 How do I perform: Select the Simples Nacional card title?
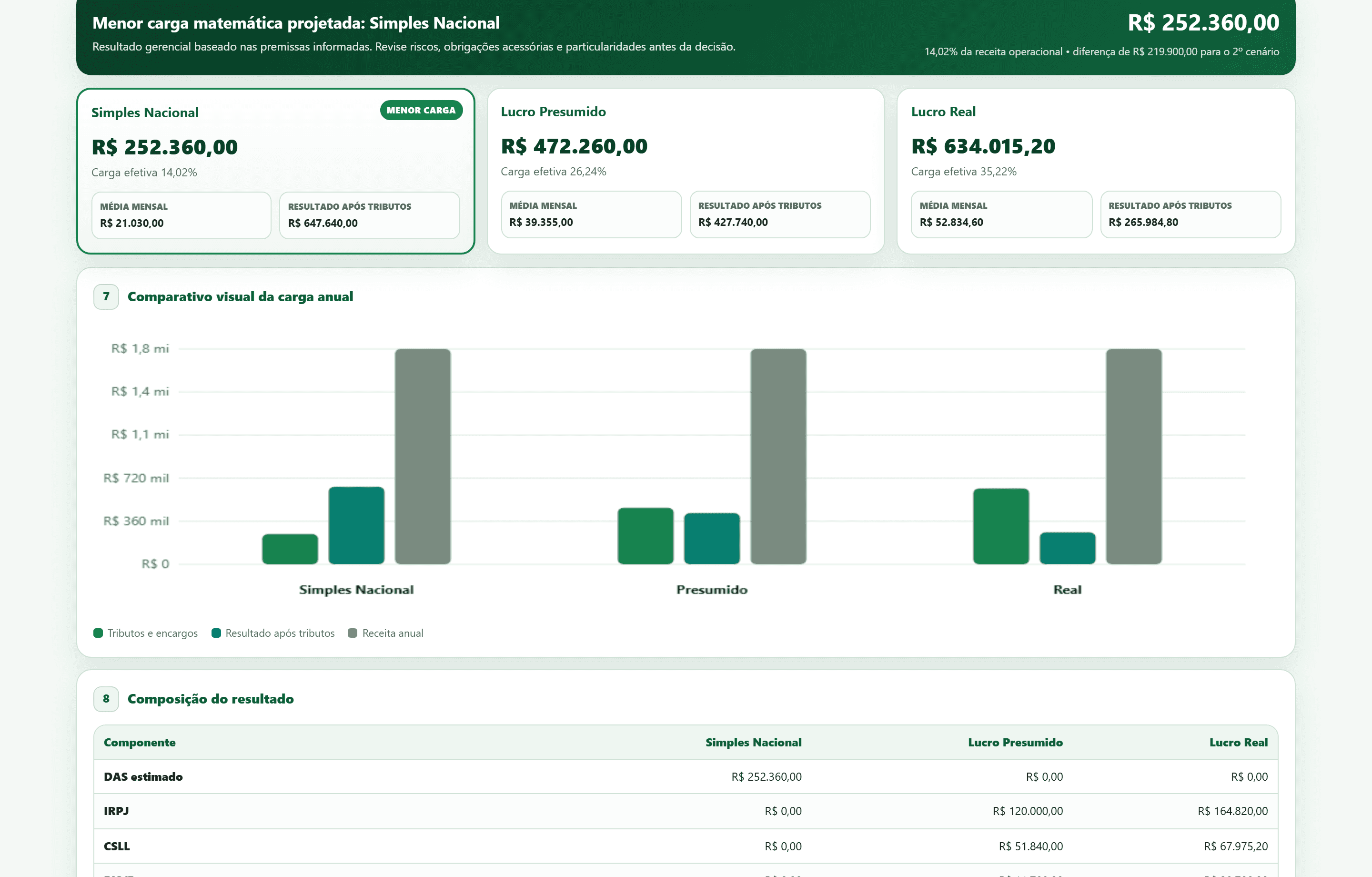pyautogui.click(x=145, y=112)
